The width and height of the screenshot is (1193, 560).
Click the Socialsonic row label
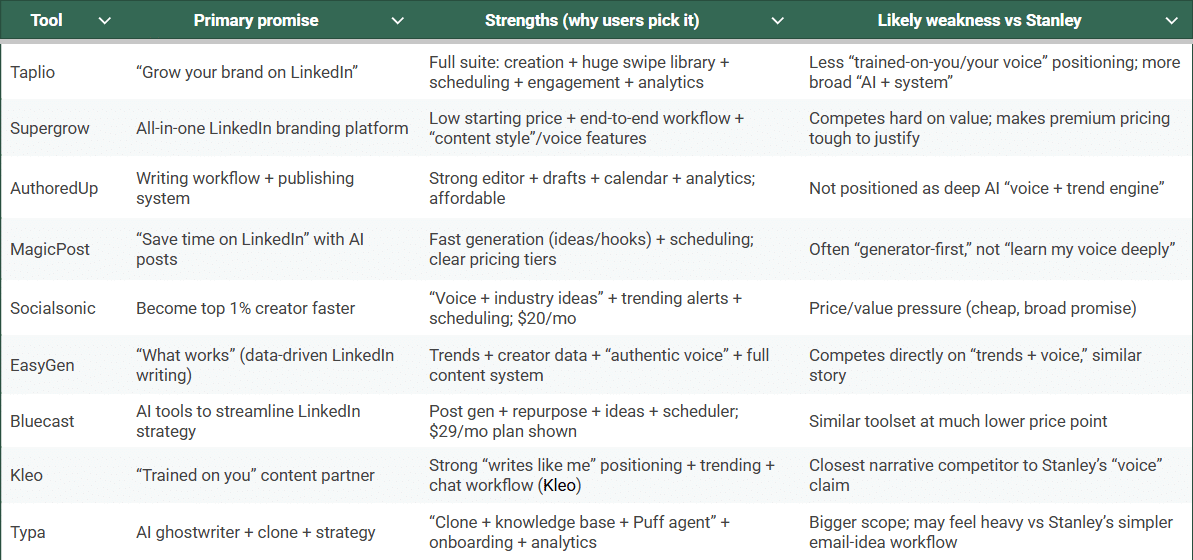point(52,308)
